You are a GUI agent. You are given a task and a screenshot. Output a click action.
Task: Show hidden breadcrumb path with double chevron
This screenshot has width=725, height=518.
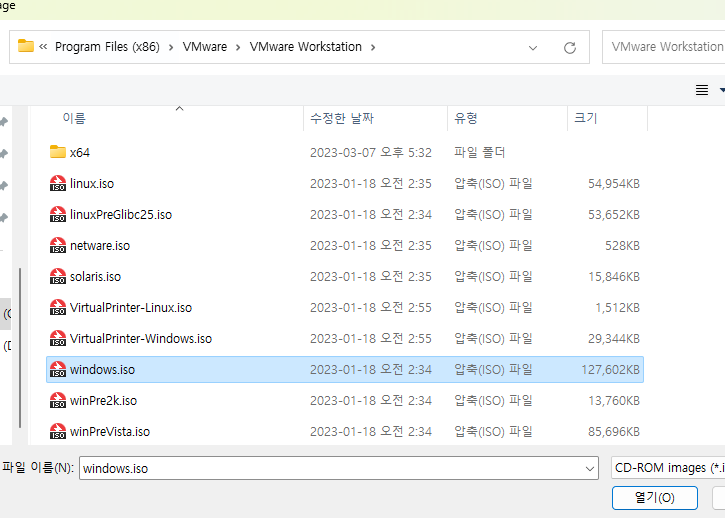43,47
